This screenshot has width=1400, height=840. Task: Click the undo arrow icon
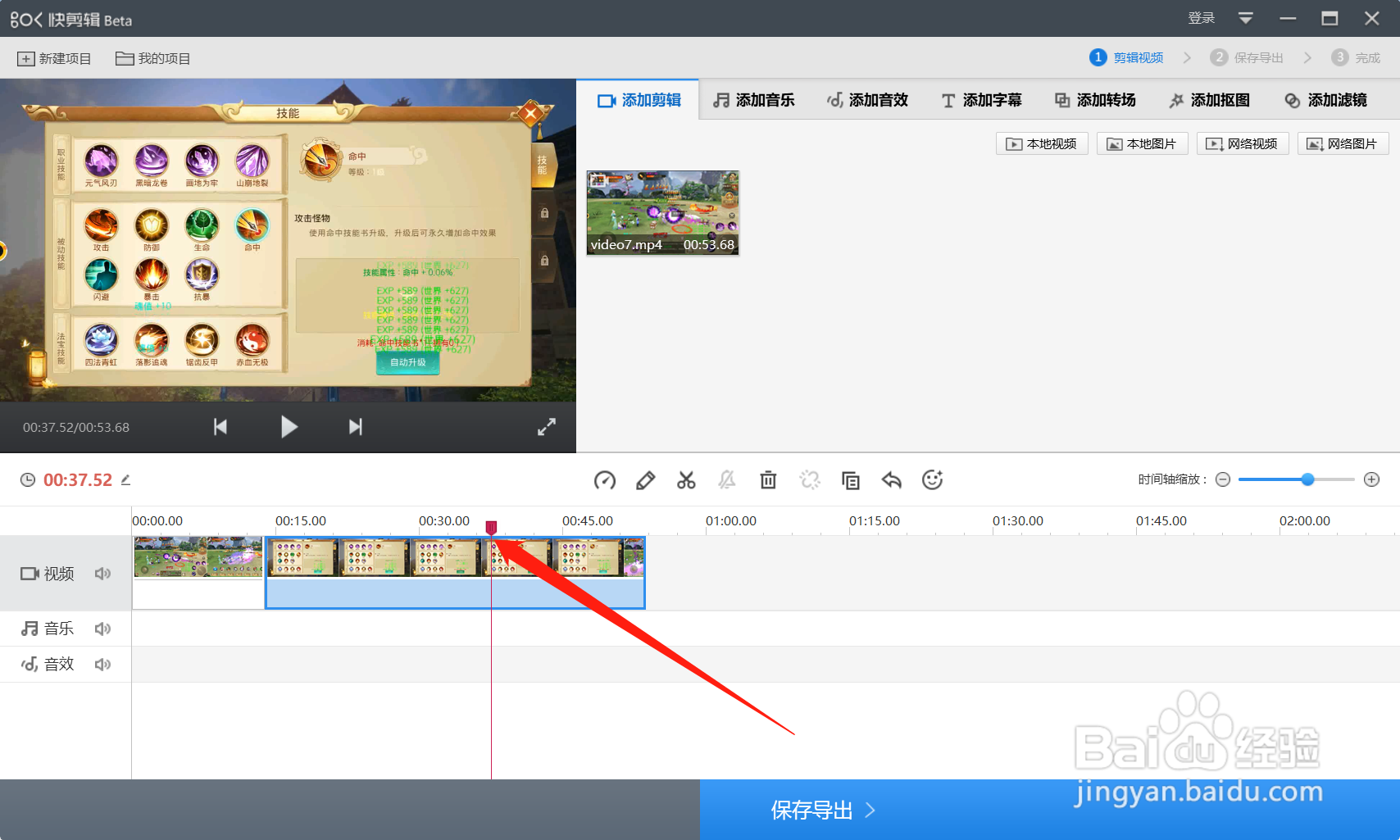(x=891, y=480)
